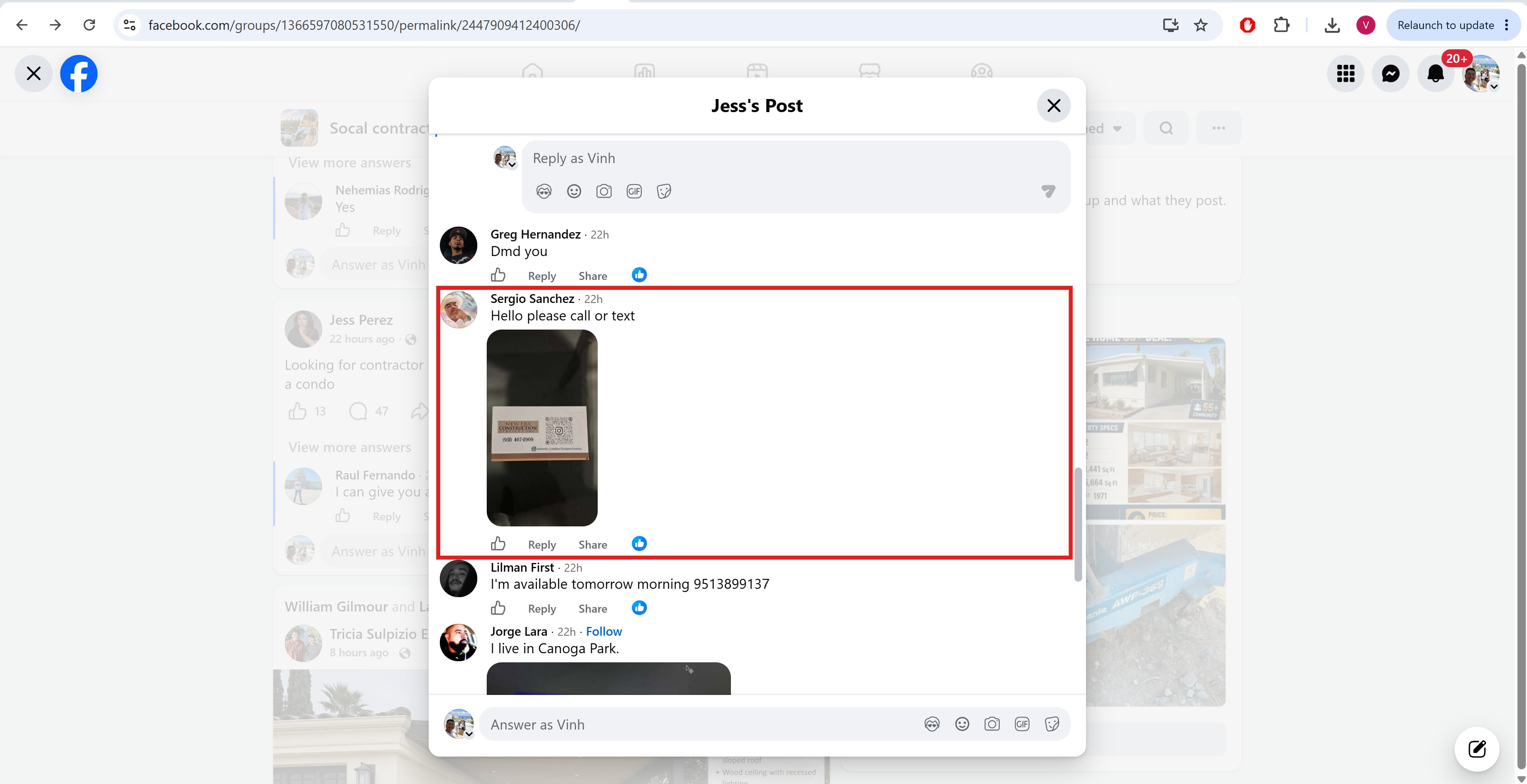Image resolution: width=1527 pixels, height=784 pixels.
Task: Switch replying identity on Reply as Vinh avatar
Action: [x=505, y=157]
